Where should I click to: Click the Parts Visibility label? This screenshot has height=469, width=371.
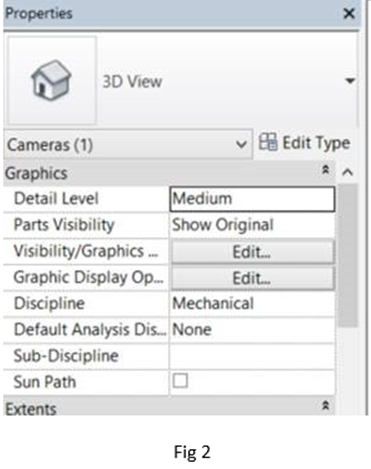pos(64,225)
